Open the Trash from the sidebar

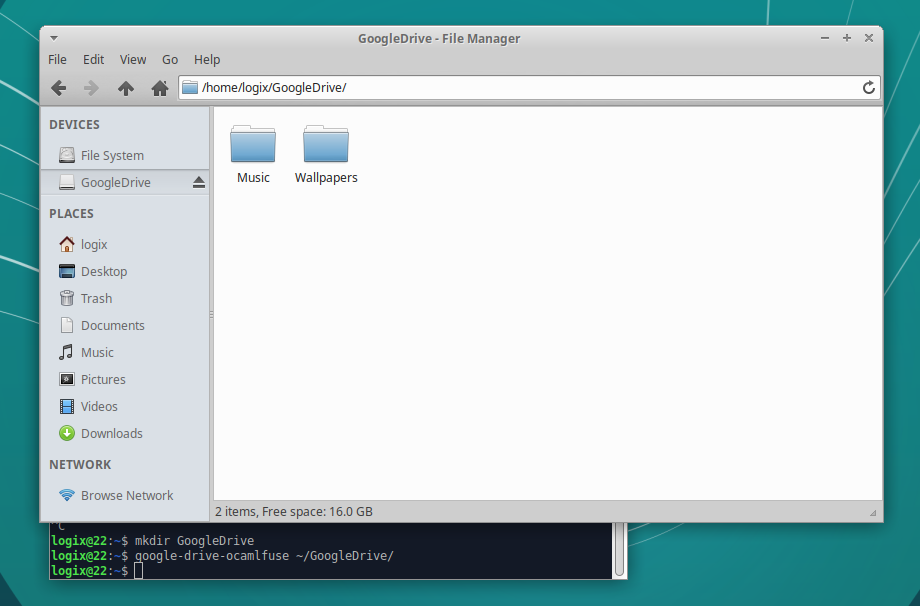tap(97, 298)
